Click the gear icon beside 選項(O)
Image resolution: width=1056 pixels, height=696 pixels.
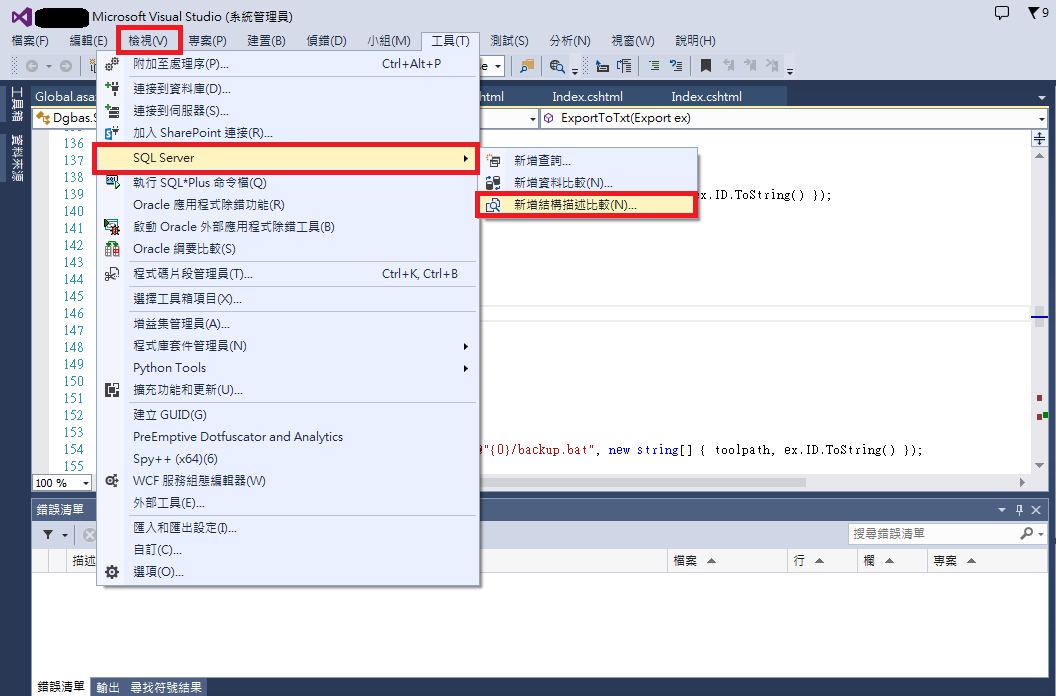tap(113, 571)
